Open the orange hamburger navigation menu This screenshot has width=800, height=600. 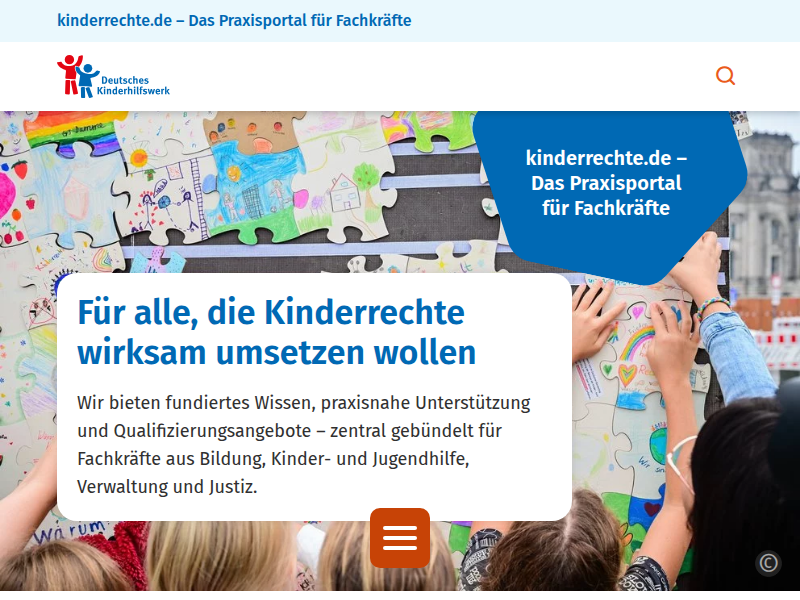[400, 538]
